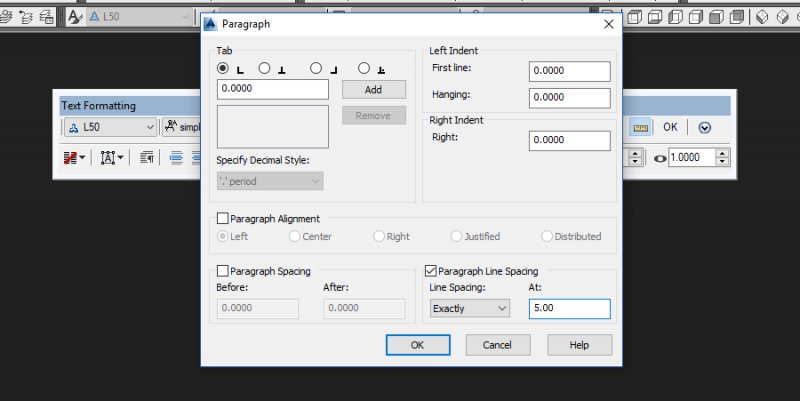
Task: Select the right tab stop radio button
Action: tap(316, 68)
